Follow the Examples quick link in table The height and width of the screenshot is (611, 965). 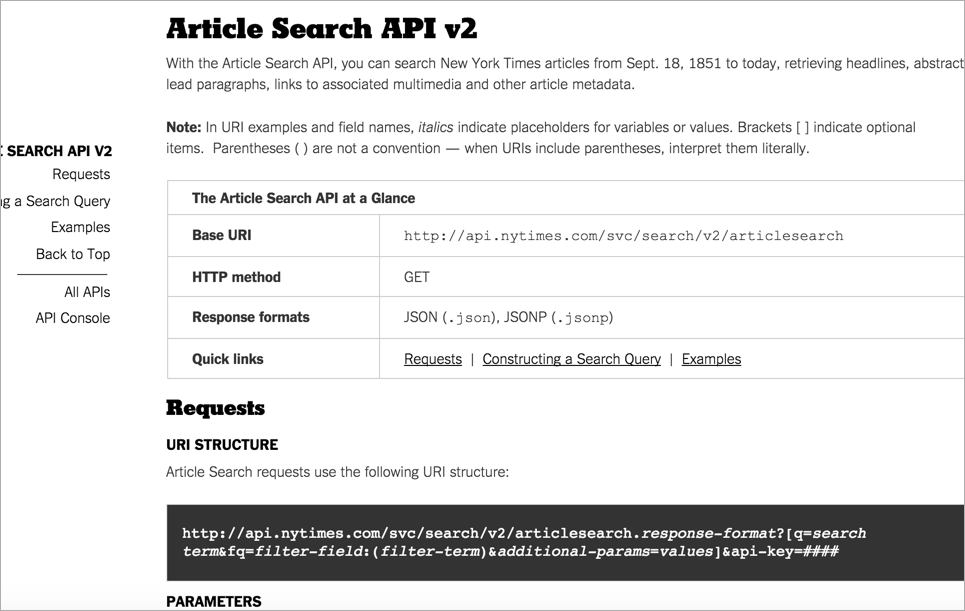(x=711, y=359)
